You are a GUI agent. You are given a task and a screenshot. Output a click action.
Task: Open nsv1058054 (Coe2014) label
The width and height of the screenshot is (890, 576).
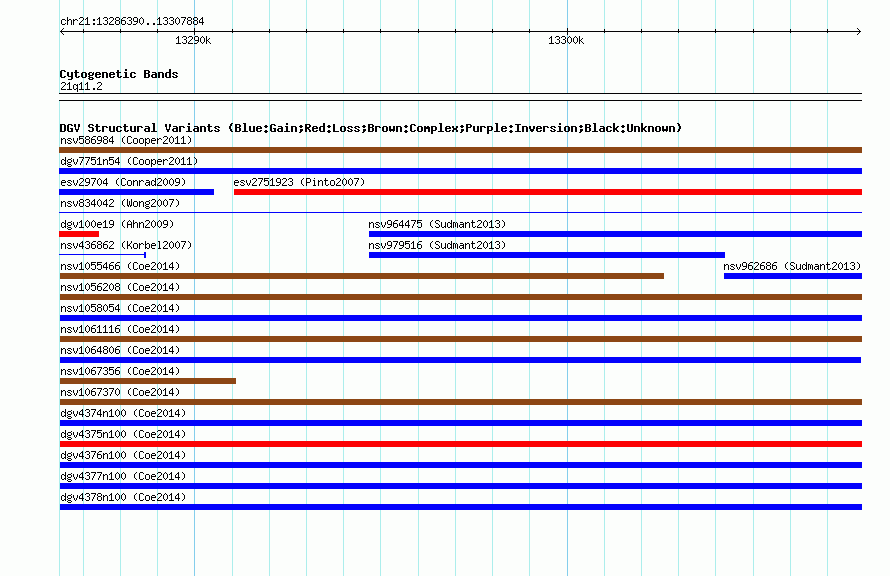click(120, 308)
